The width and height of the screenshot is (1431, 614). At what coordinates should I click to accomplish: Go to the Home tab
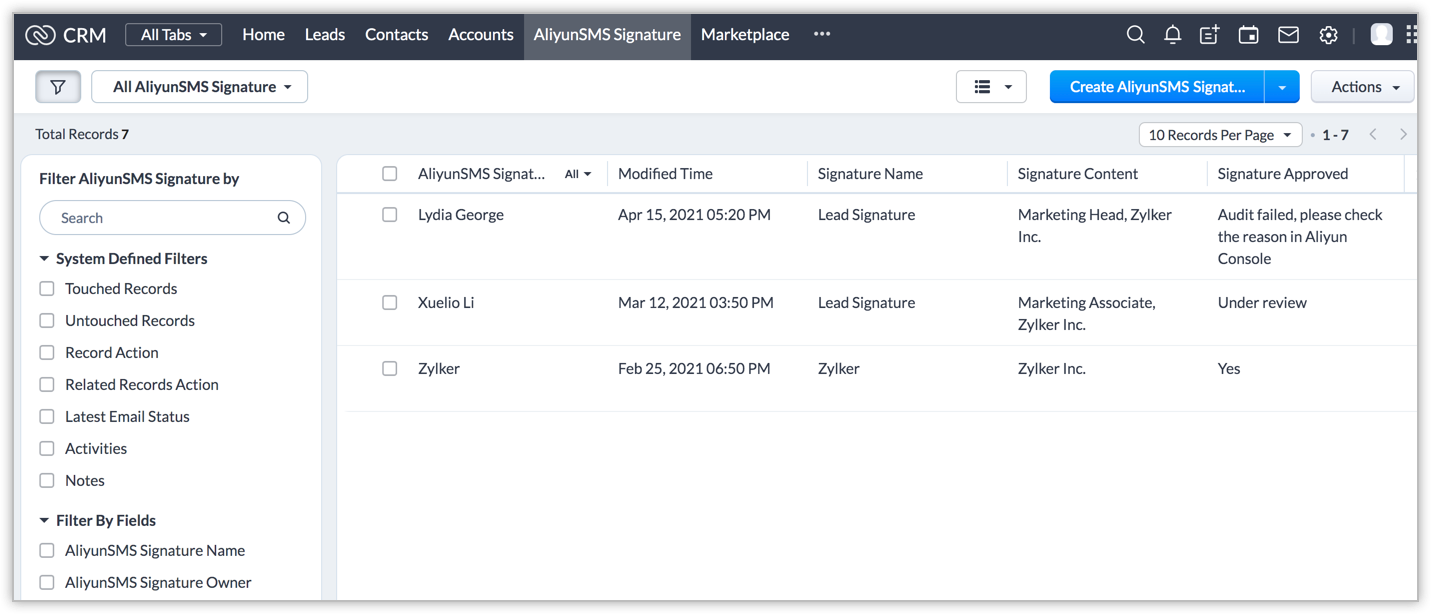[x=264, y=35]
